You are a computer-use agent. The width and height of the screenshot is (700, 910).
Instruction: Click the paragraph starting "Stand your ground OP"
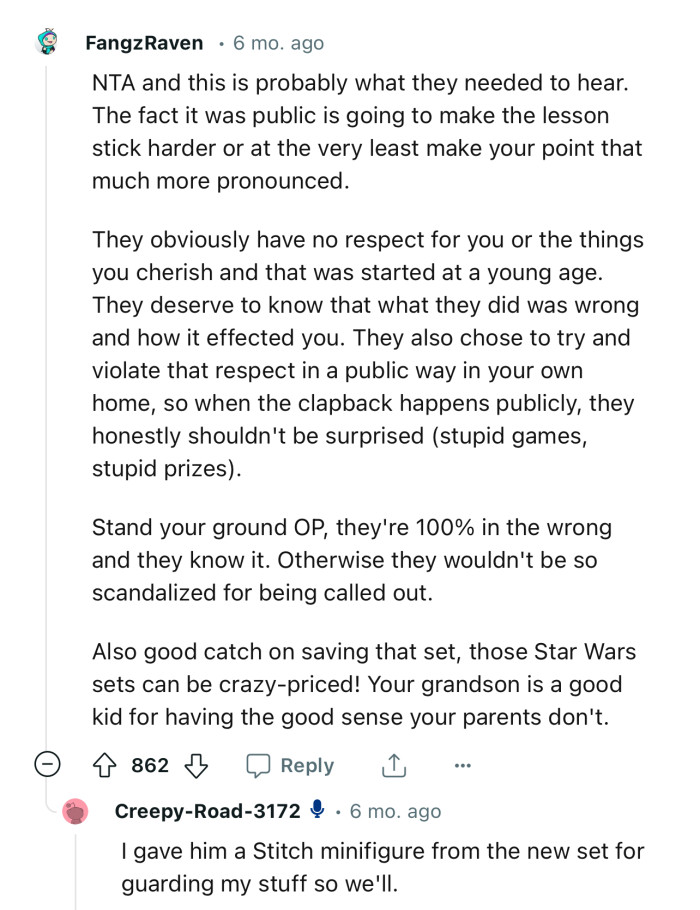pyautogui.click(x=350, y=560)
